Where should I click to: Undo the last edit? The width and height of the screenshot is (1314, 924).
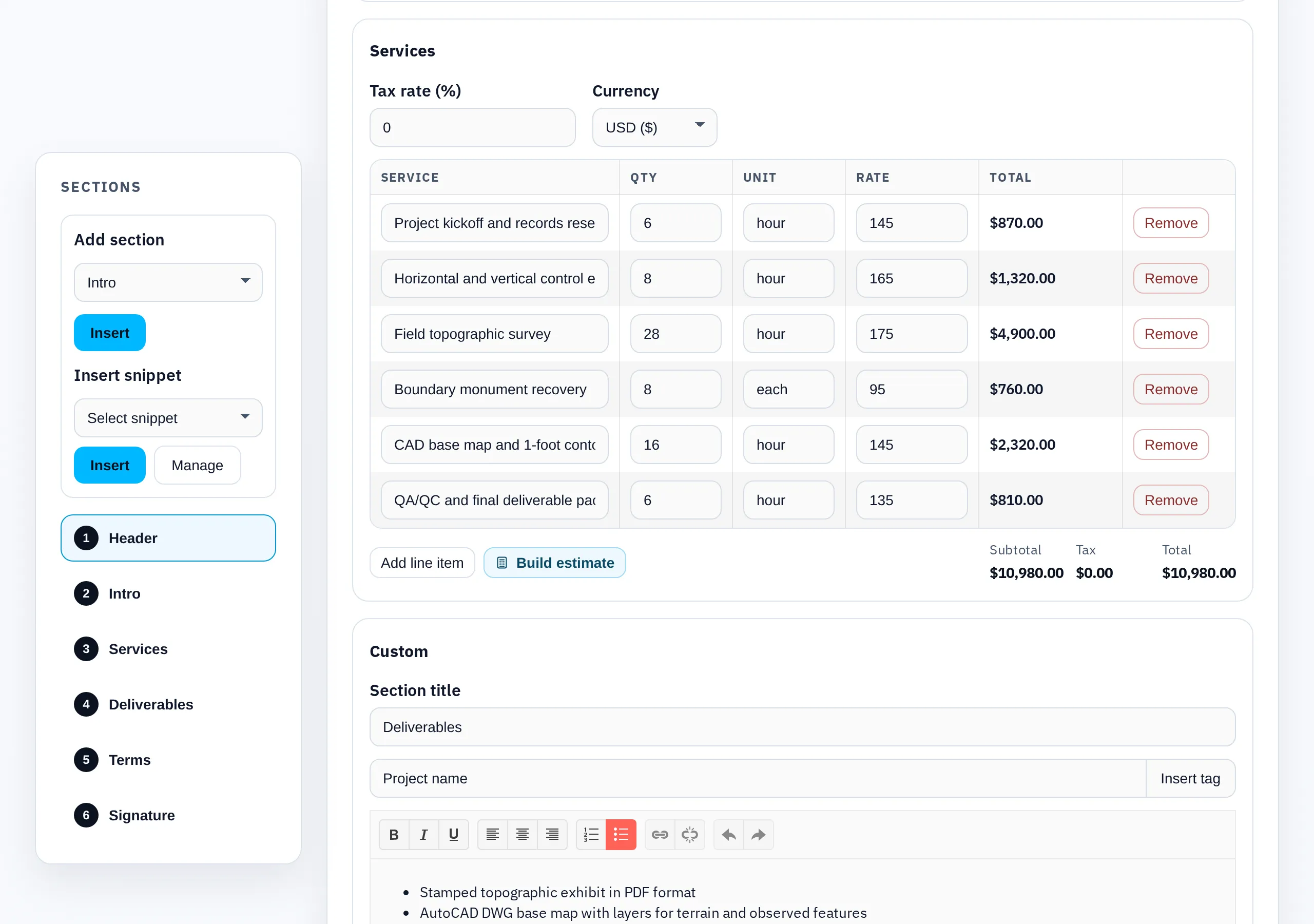[728, 835]
